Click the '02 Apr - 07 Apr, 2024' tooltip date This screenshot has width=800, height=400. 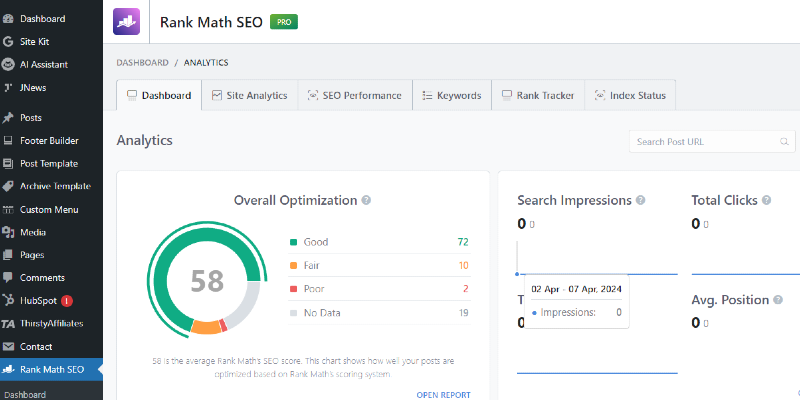(577, 289)
